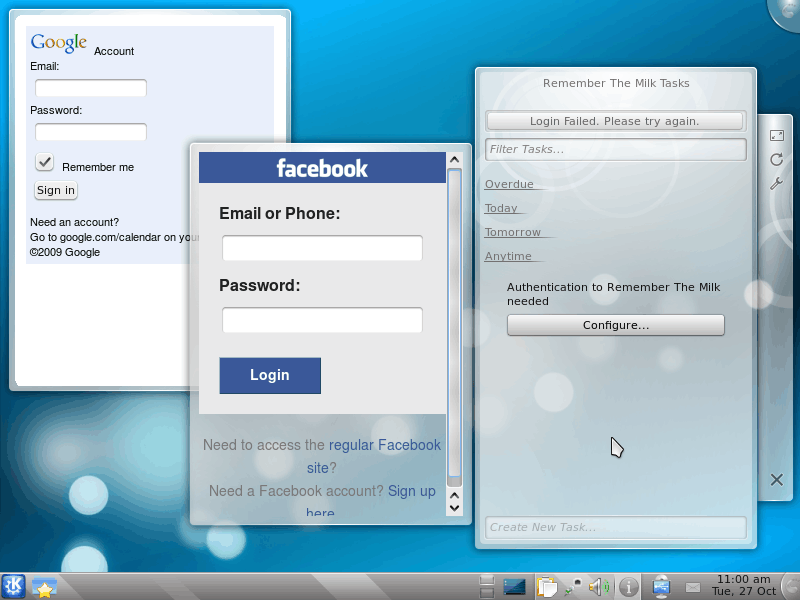Open the panel toolbox at the taskbar end
The width and height of the screenshot is (800, 600).
tap(791, 587)
